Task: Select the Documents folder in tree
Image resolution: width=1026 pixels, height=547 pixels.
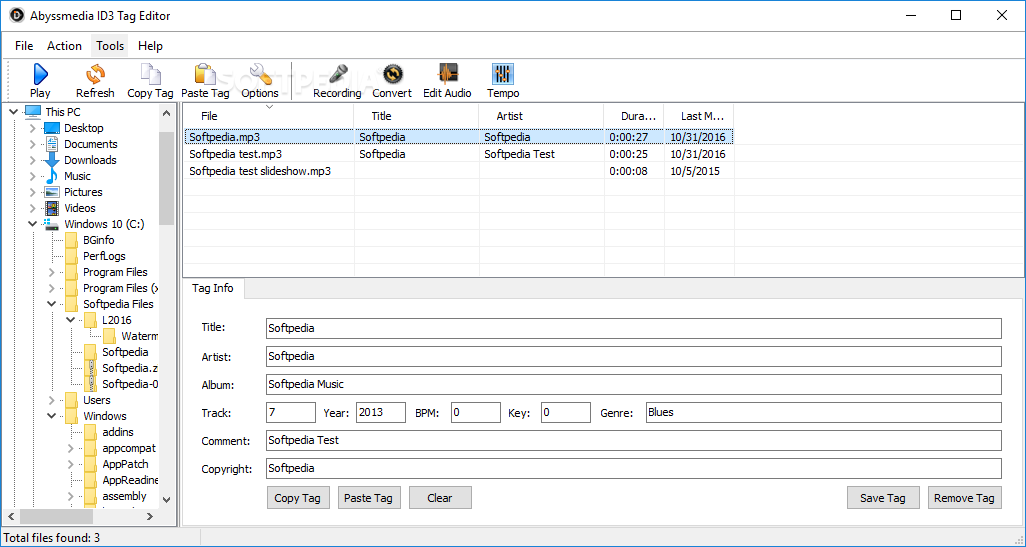Action: [x=90, y=144]
